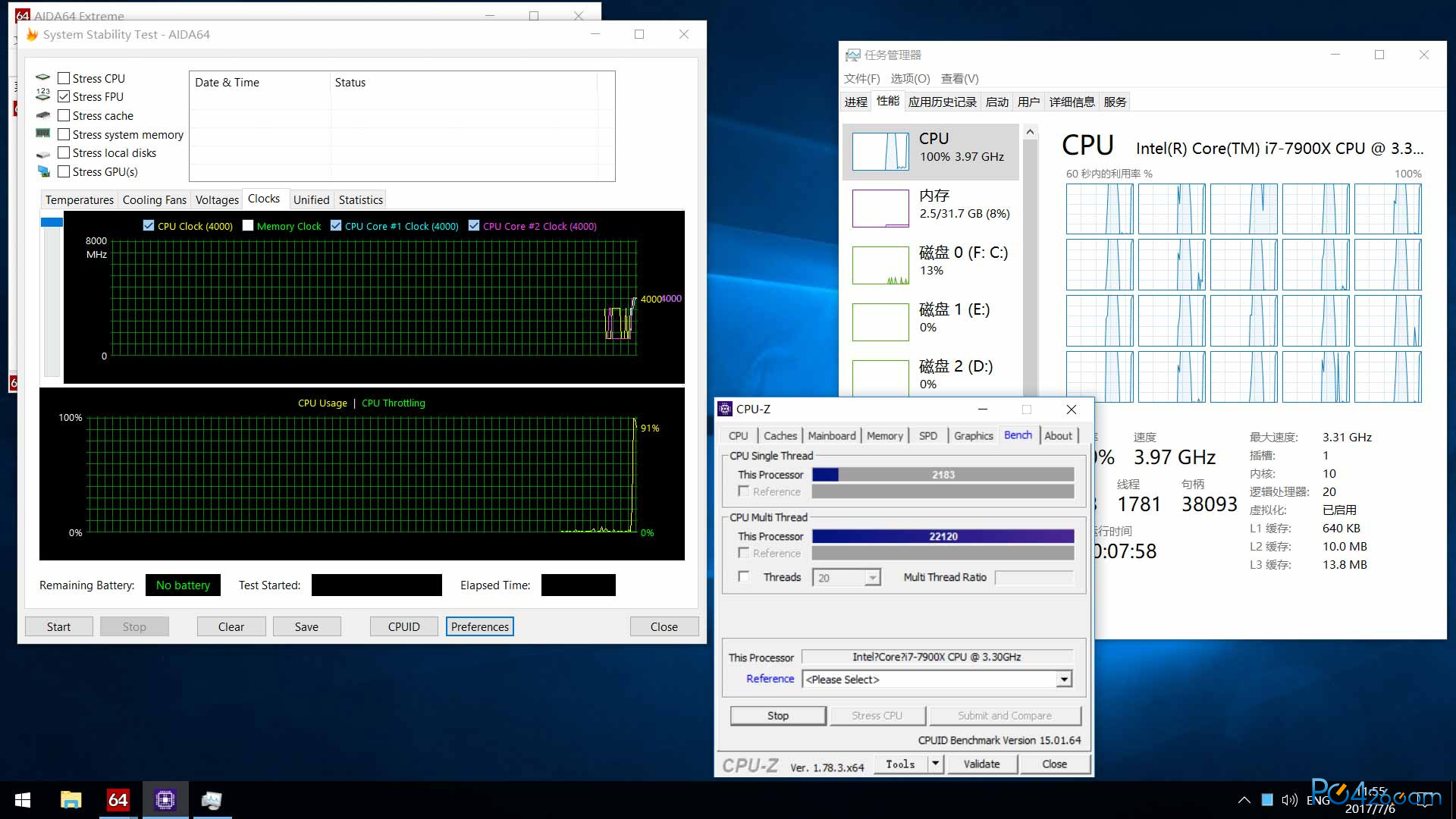Open the Voltages tab
Screen dimensions: 1456x819
coord(217,199)
